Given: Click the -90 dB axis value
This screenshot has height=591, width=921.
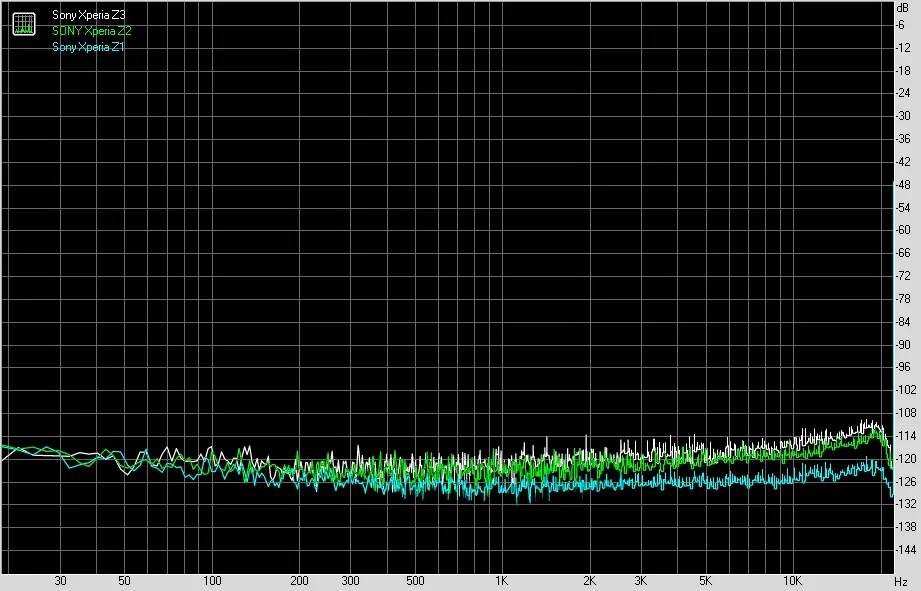Looking at the screenshot, I should [x=903, y=344].
